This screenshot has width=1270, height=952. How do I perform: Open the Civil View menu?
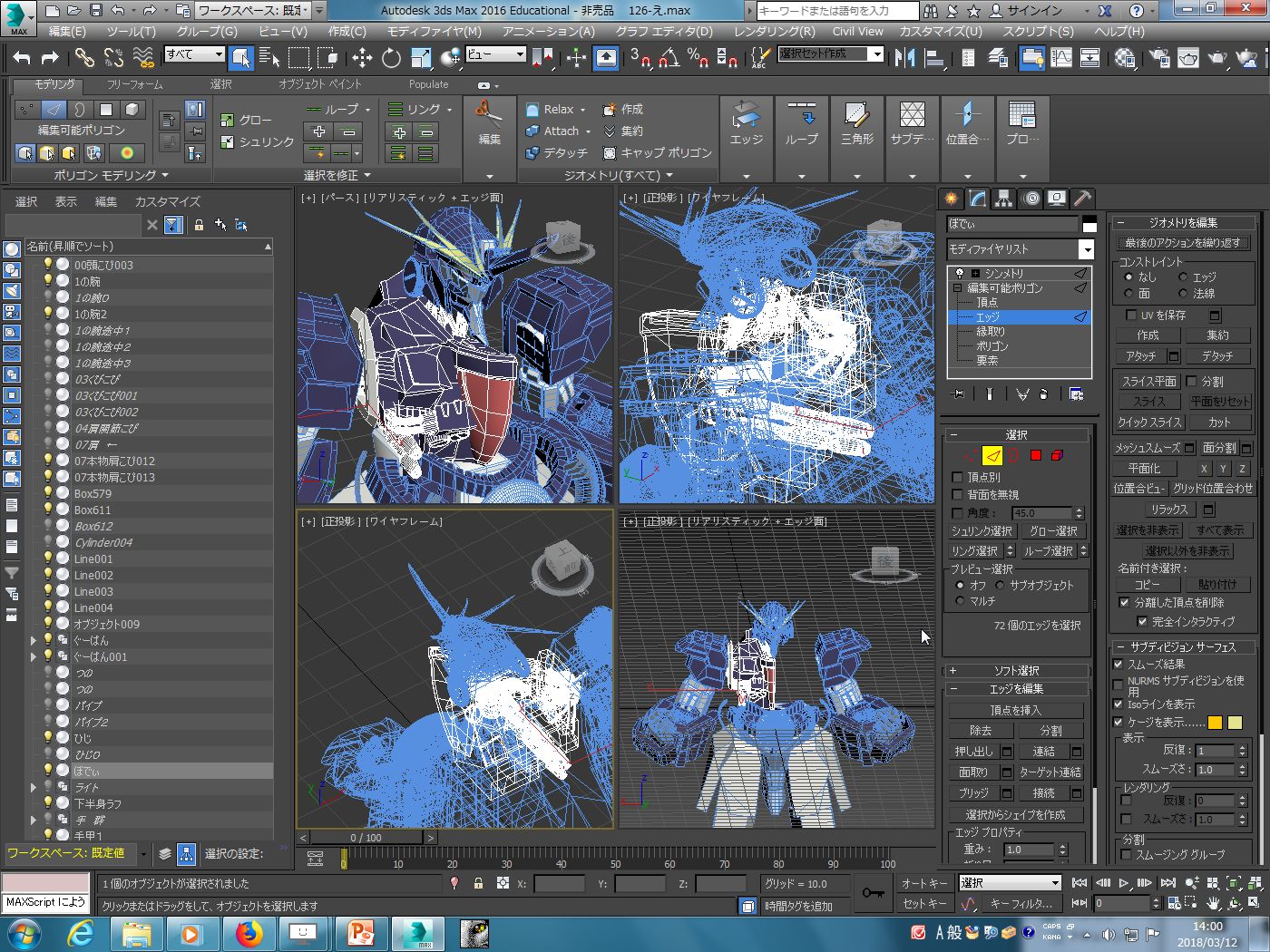(x=857, y=31)
